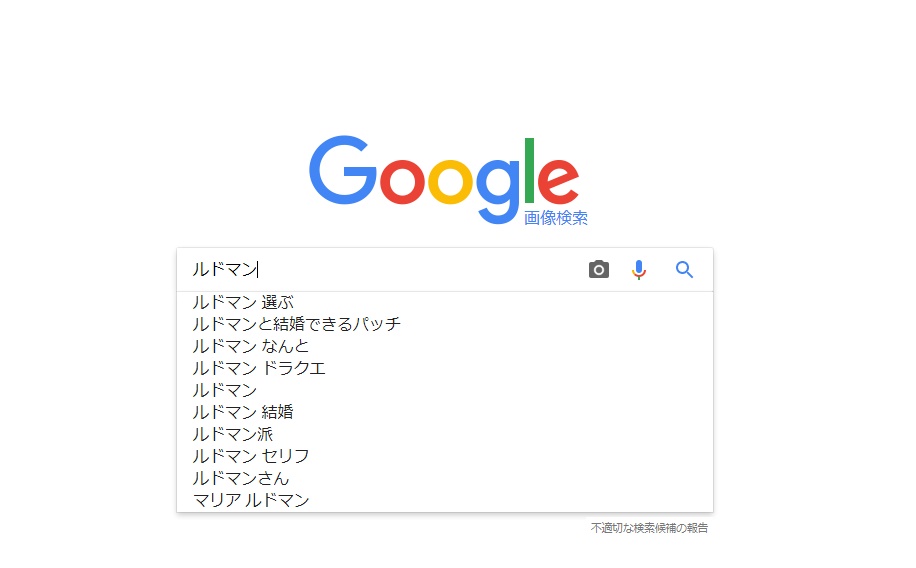Click the 画像検索 label under the logo
The height and width of the screenshot is (568, 916).
556,218
